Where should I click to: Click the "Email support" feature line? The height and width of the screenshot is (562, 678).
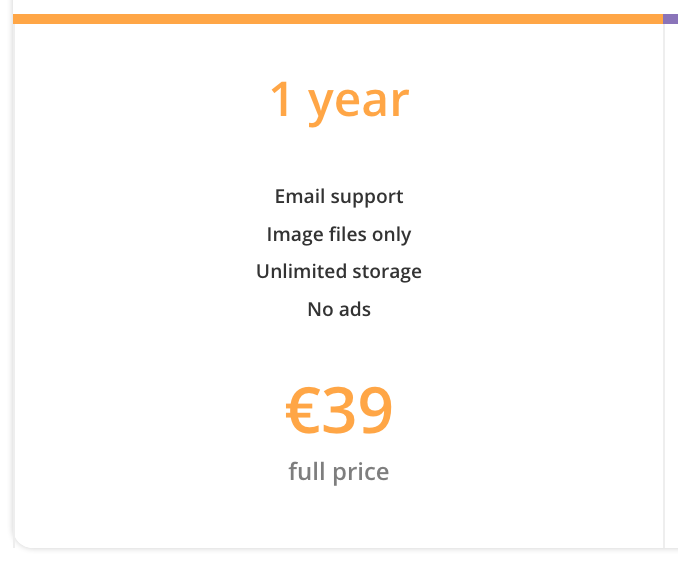coord(339,197)
